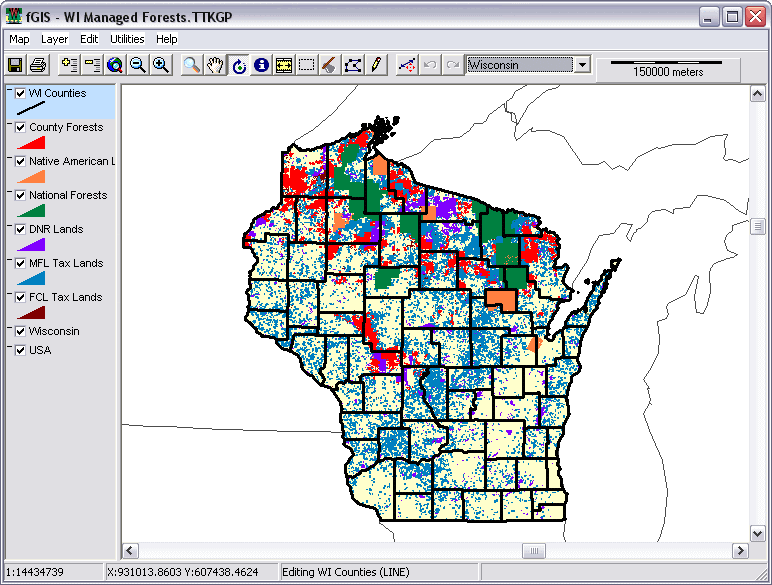Select the FCL Tax Lands layer name
Image resolution: width=772 pixels, height=585 pixels.
(65, 297)
